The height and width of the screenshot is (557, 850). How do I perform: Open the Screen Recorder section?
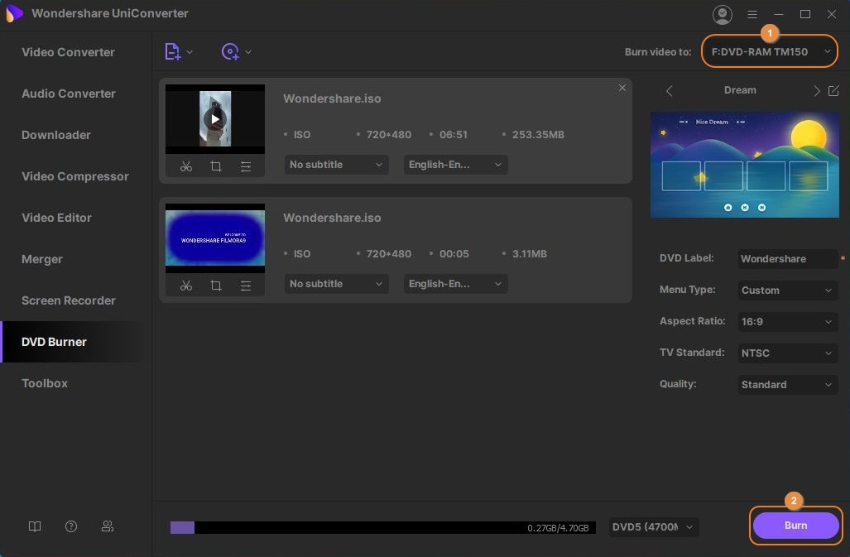pos(69,300)
